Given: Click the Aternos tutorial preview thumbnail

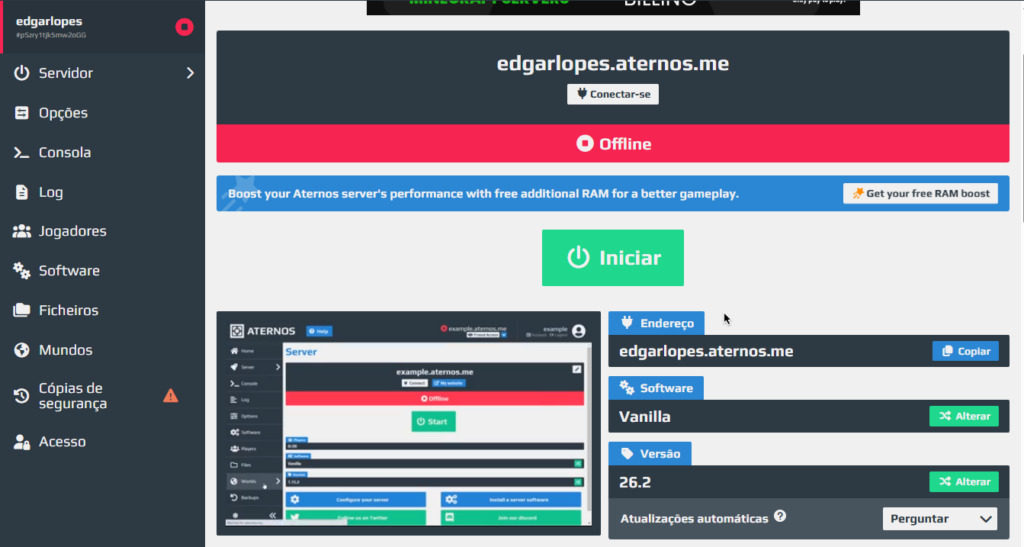Looking at the screenshot, I should coord(408,424).
